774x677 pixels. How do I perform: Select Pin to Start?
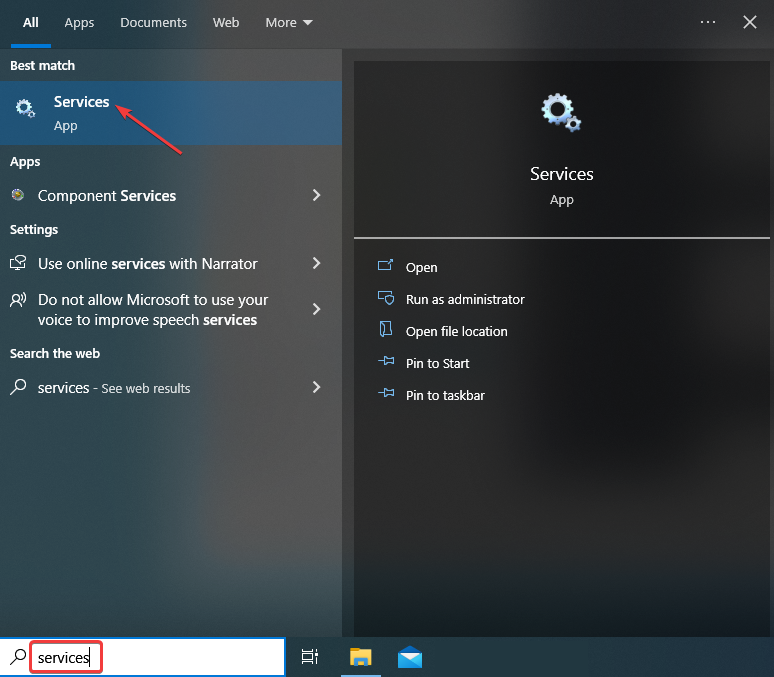click(437, 363)
